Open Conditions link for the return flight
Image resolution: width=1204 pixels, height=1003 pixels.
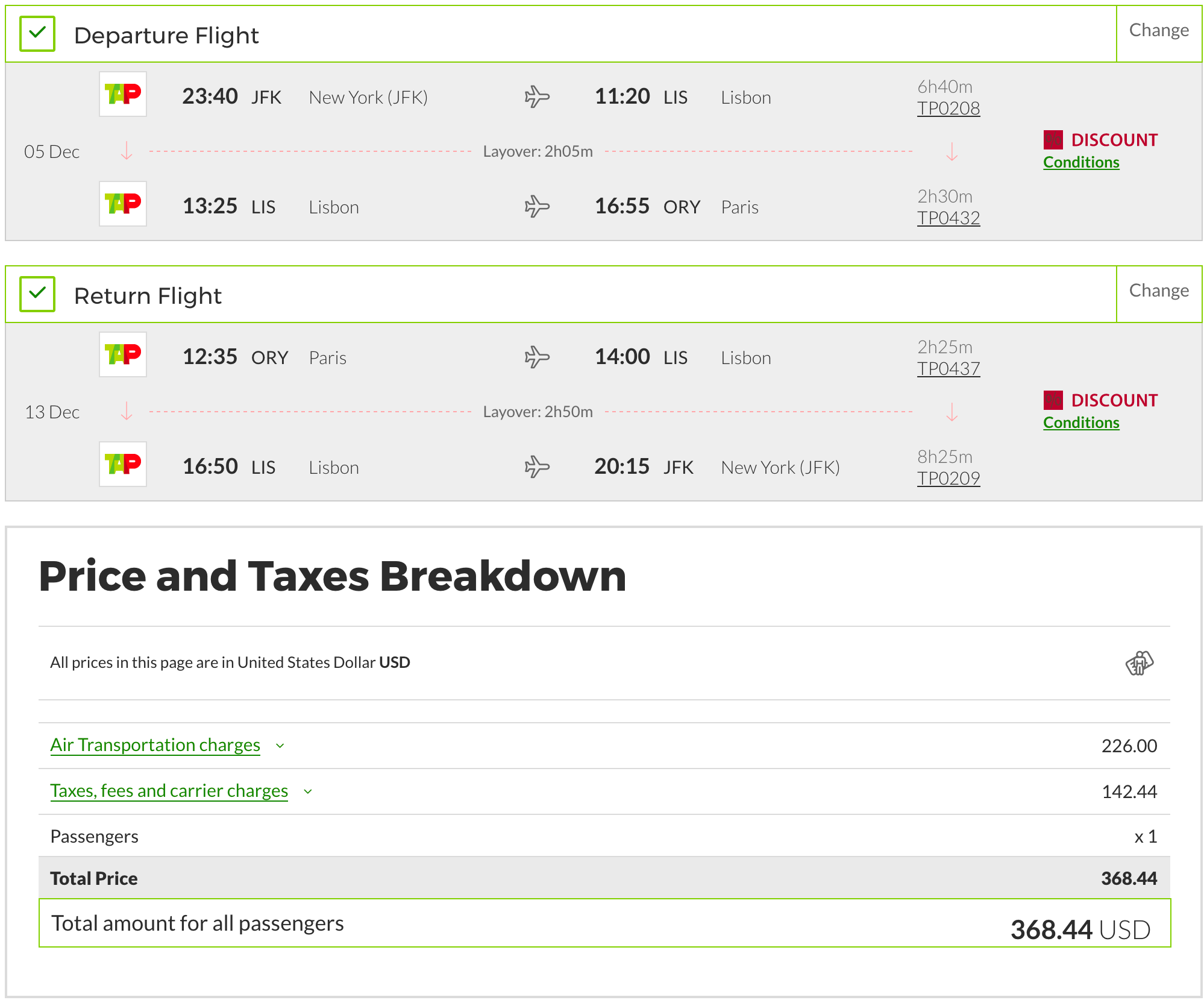pos(1081,423)
